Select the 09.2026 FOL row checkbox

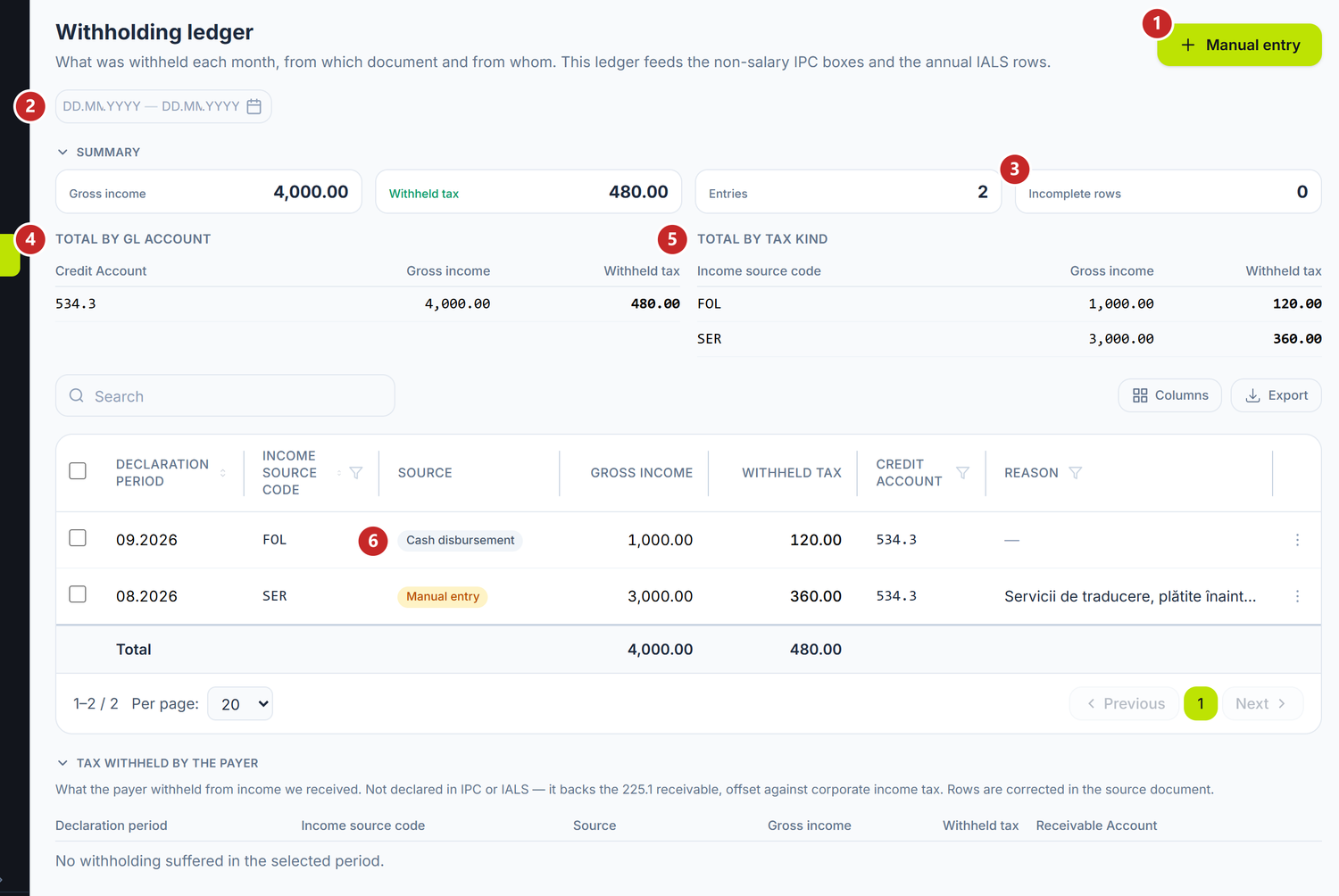[78, 538]
